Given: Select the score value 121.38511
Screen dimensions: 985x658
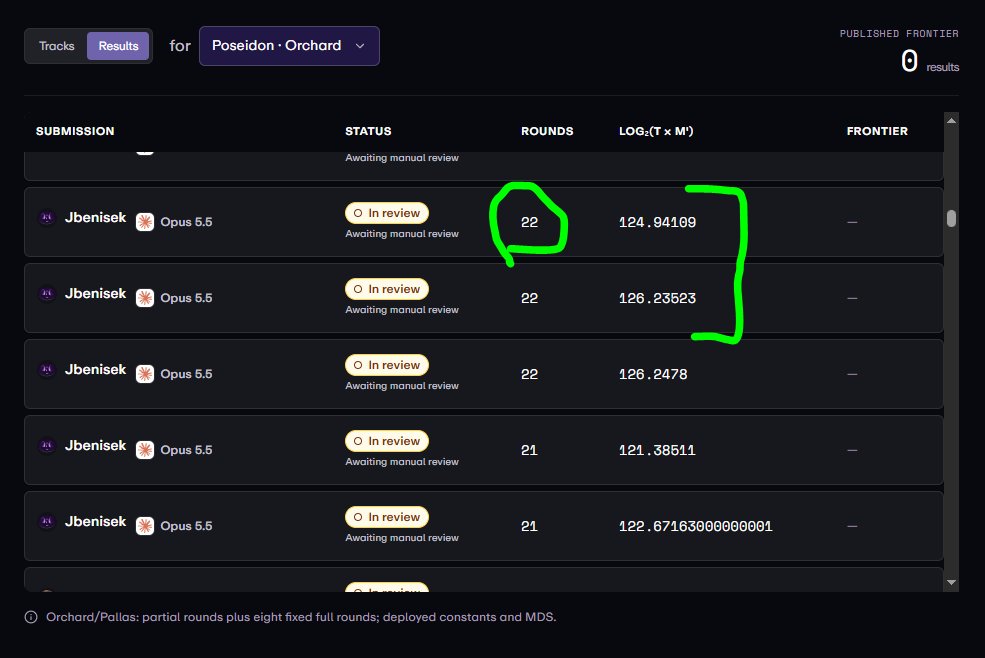Looking at the screenshot, I should (657, 450).
